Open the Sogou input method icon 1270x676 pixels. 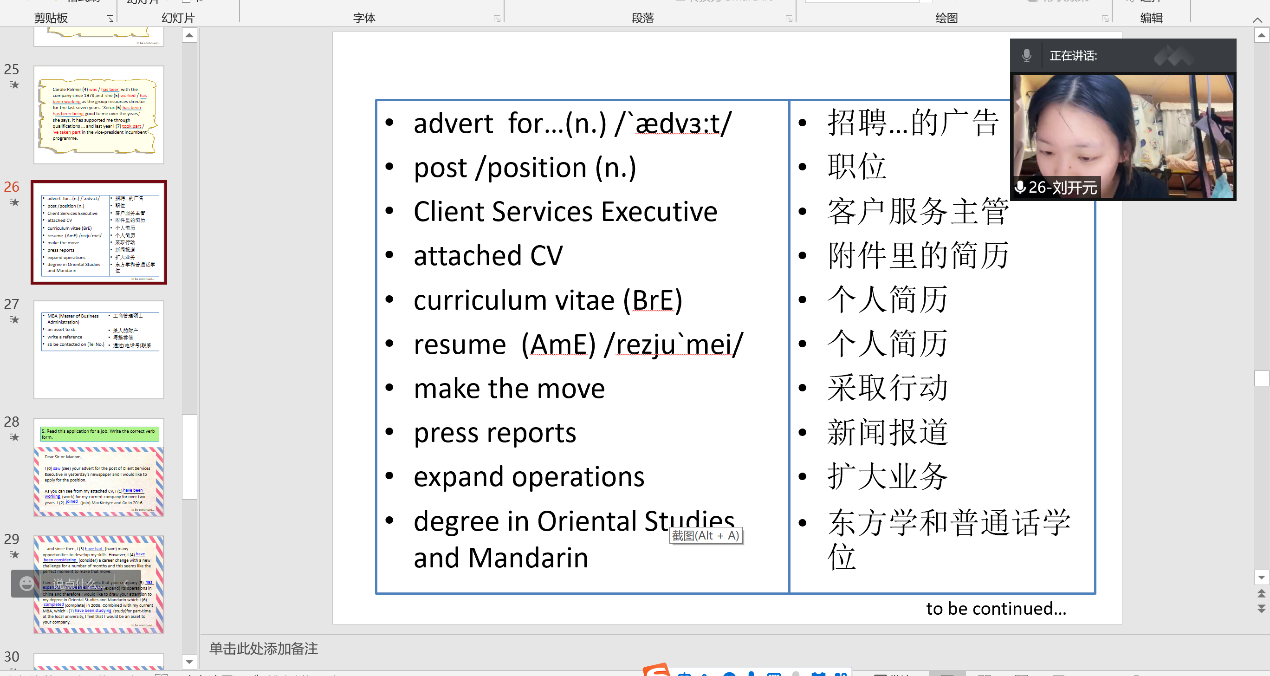[656, 671]
